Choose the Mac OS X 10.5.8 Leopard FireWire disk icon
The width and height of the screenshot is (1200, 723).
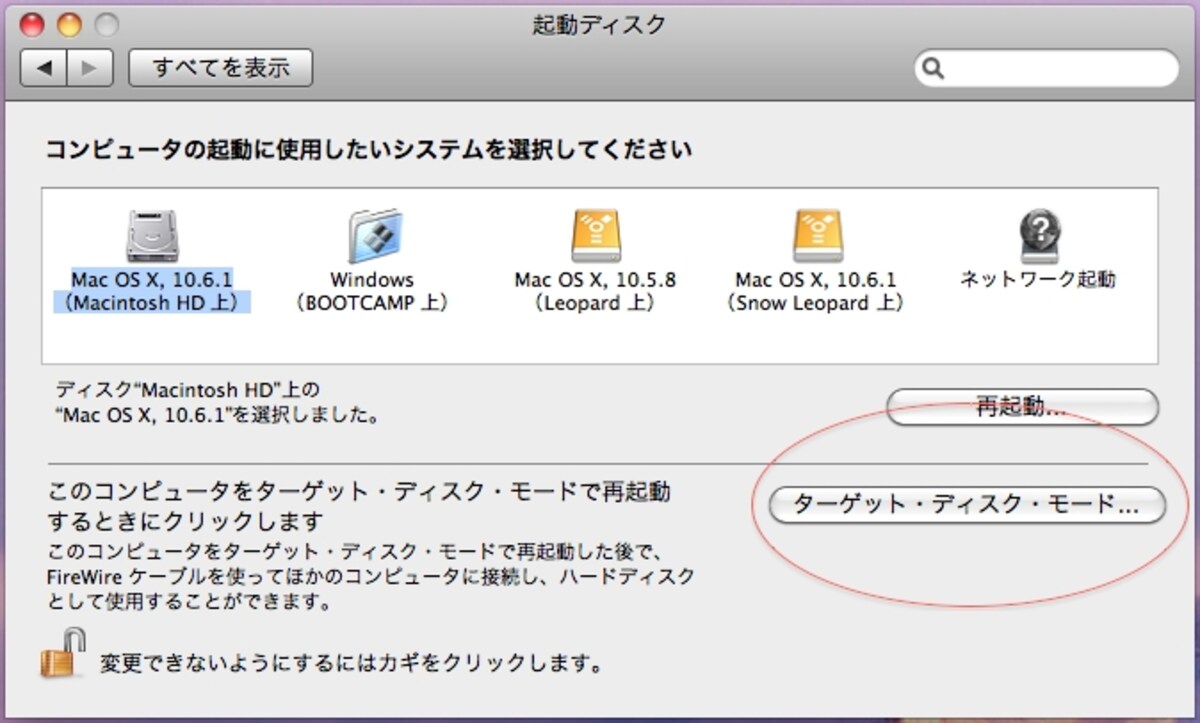pyautogui.click(x=595, y=236)
